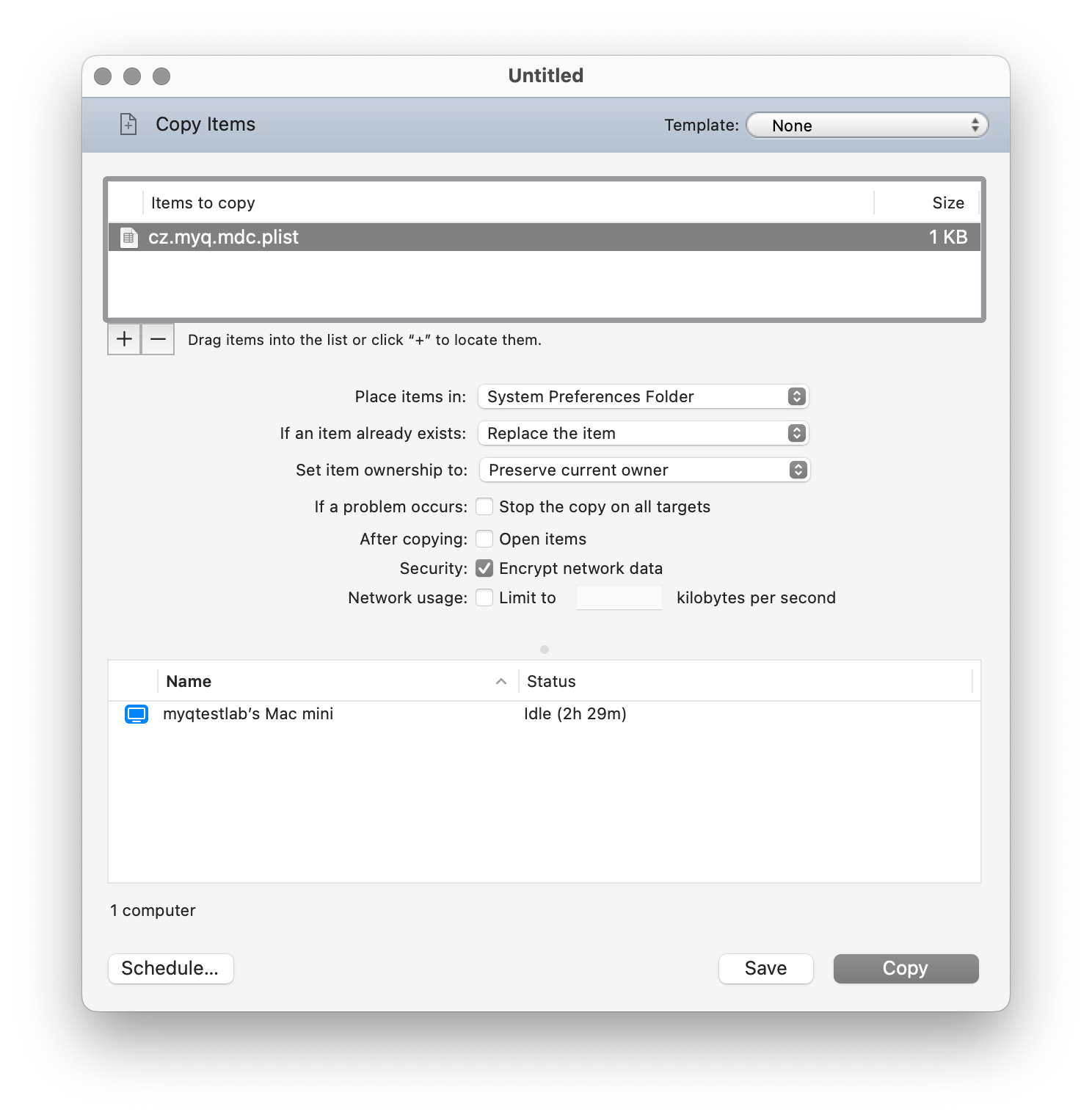Click the minus icon to remove items
This screenshot has height=1120, width=1092.
click(x=157, y=338)
